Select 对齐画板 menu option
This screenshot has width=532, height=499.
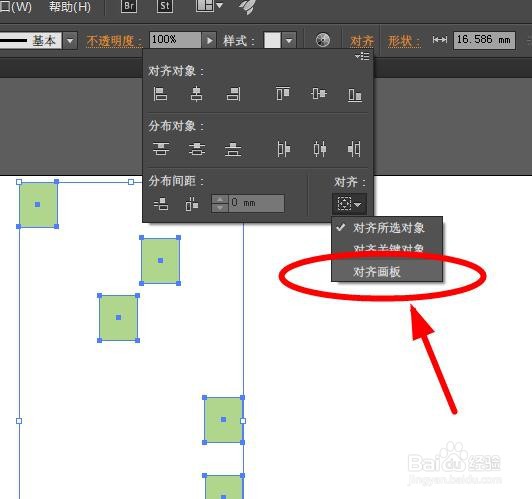click(387, 271)
